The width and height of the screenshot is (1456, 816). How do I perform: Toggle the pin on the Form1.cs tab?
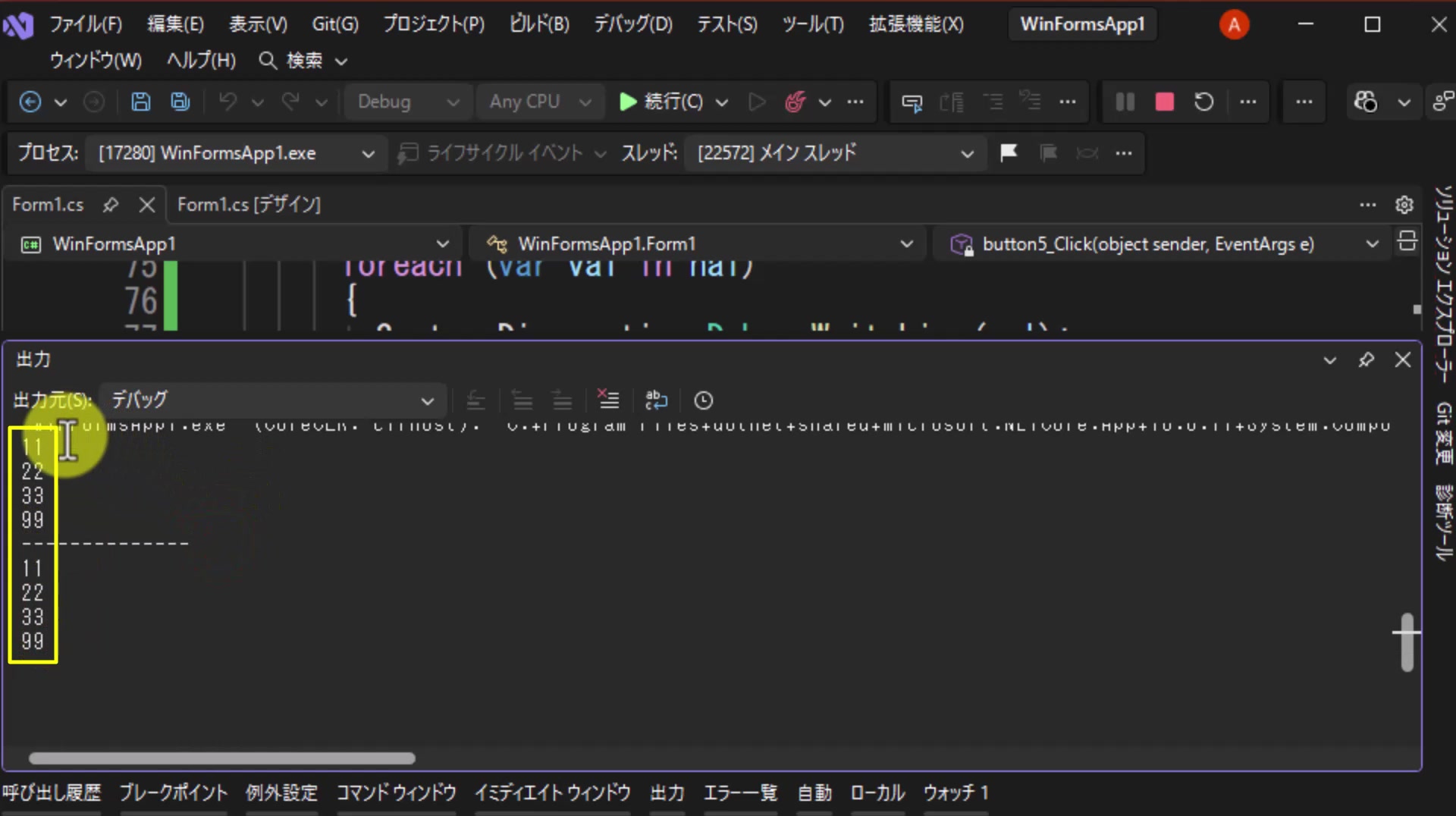pos(111,205)
